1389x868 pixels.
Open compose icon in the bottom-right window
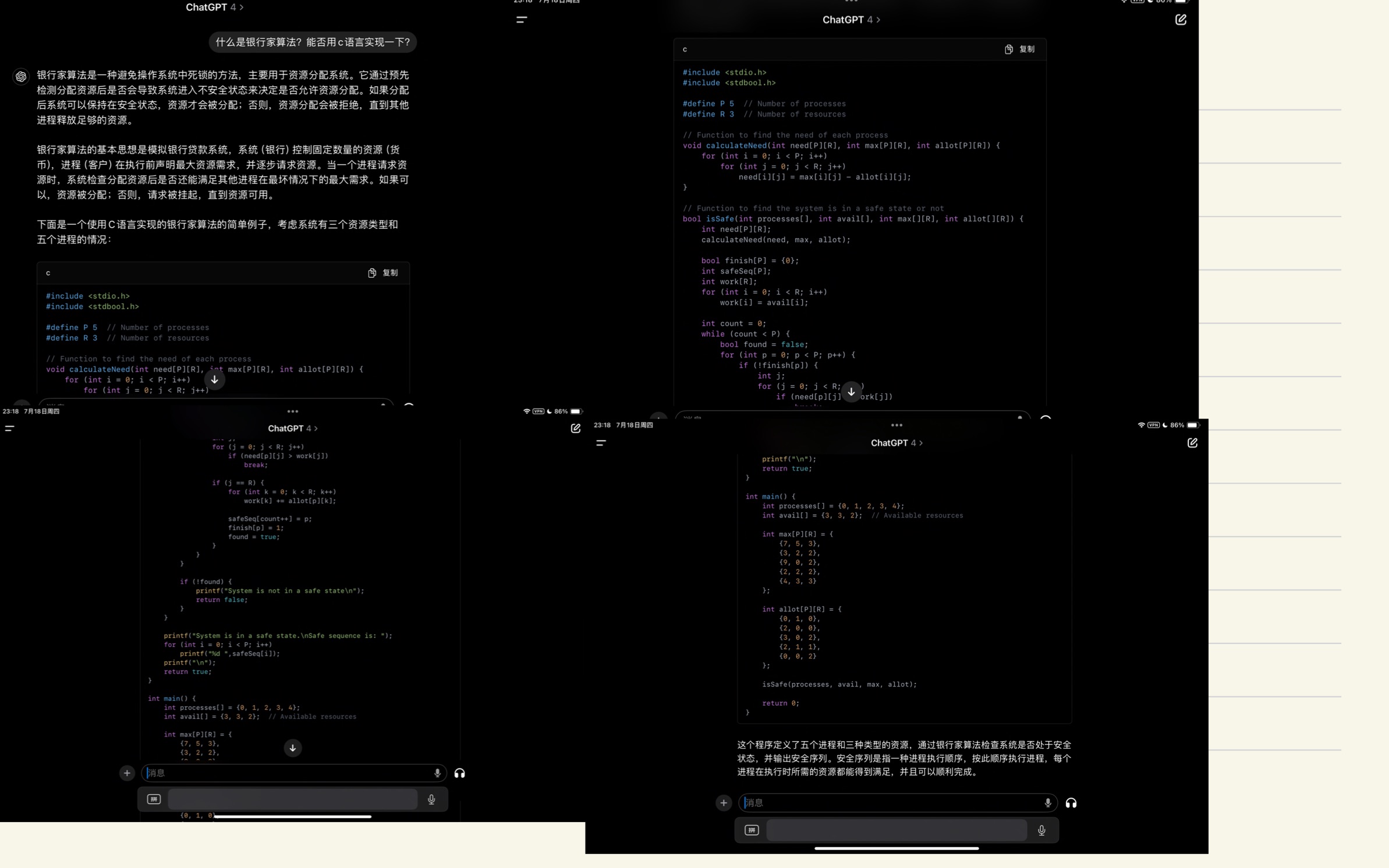pos(1192,443)
